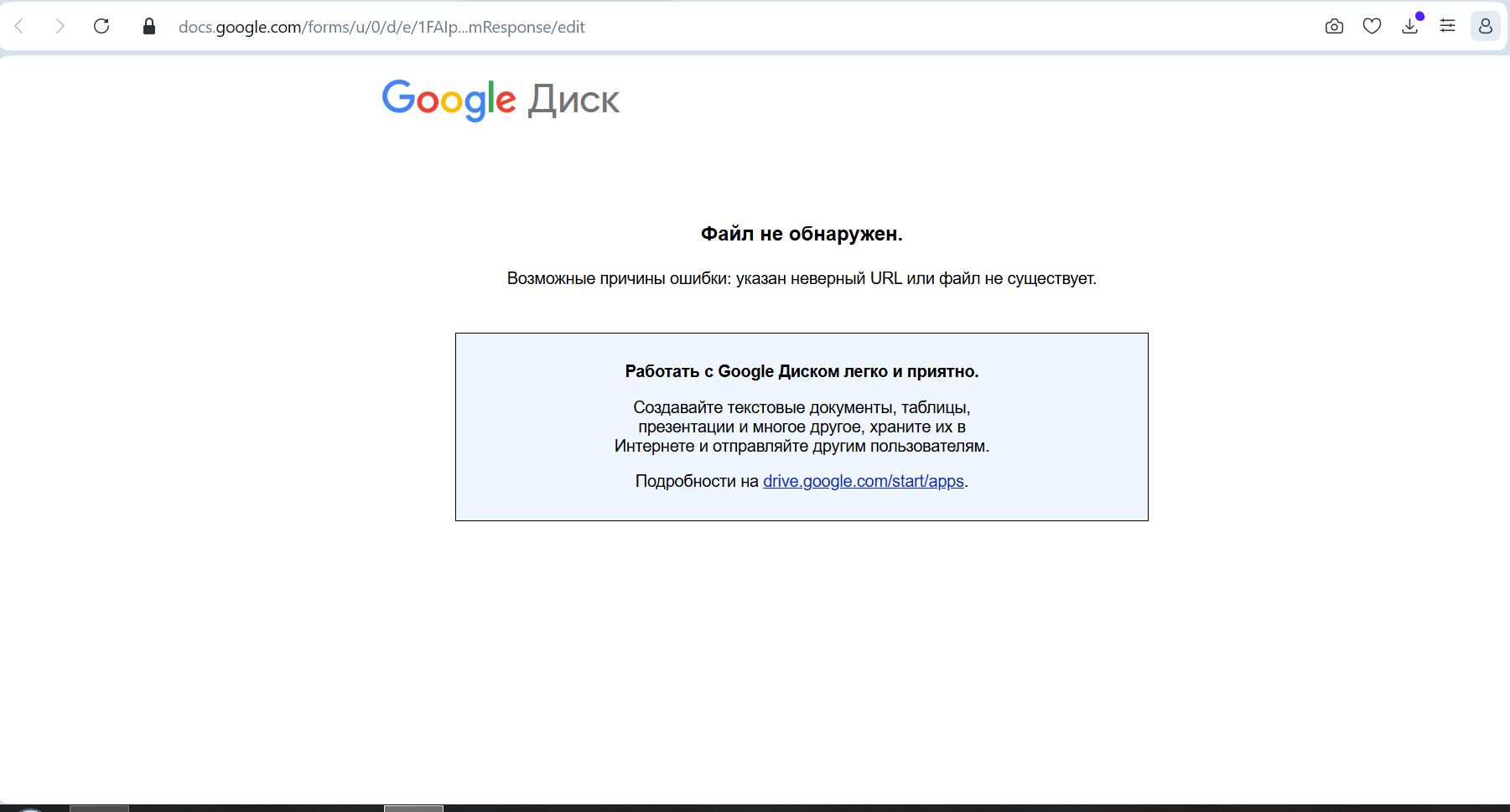Screen dimensions: 1510x812
Task: Add page to bookmarks with heart icon
Action: [1372, 27]
